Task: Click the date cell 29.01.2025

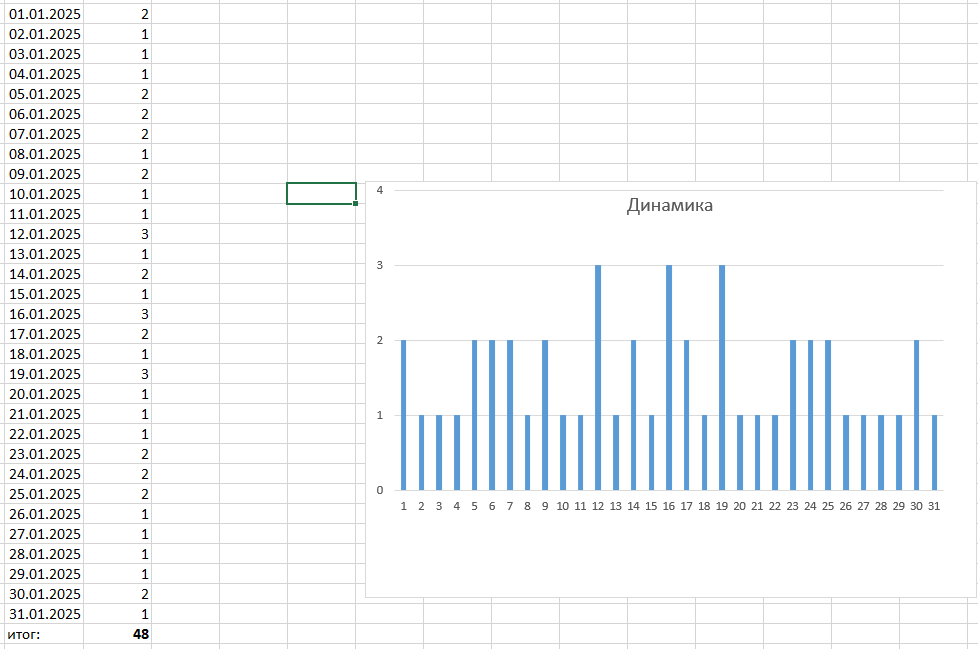Action: pos(44,574)
